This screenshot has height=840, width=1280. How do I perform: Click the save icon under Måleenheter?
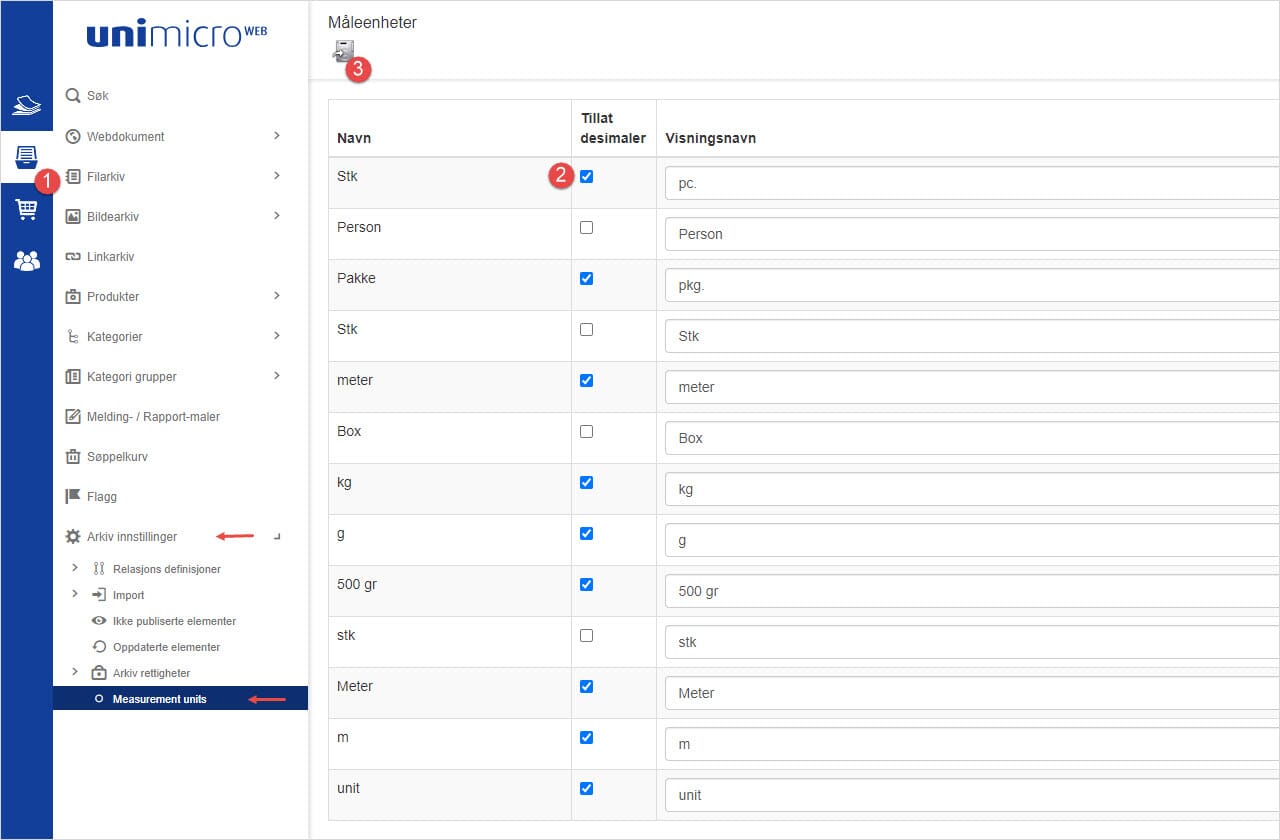[344, 52]
